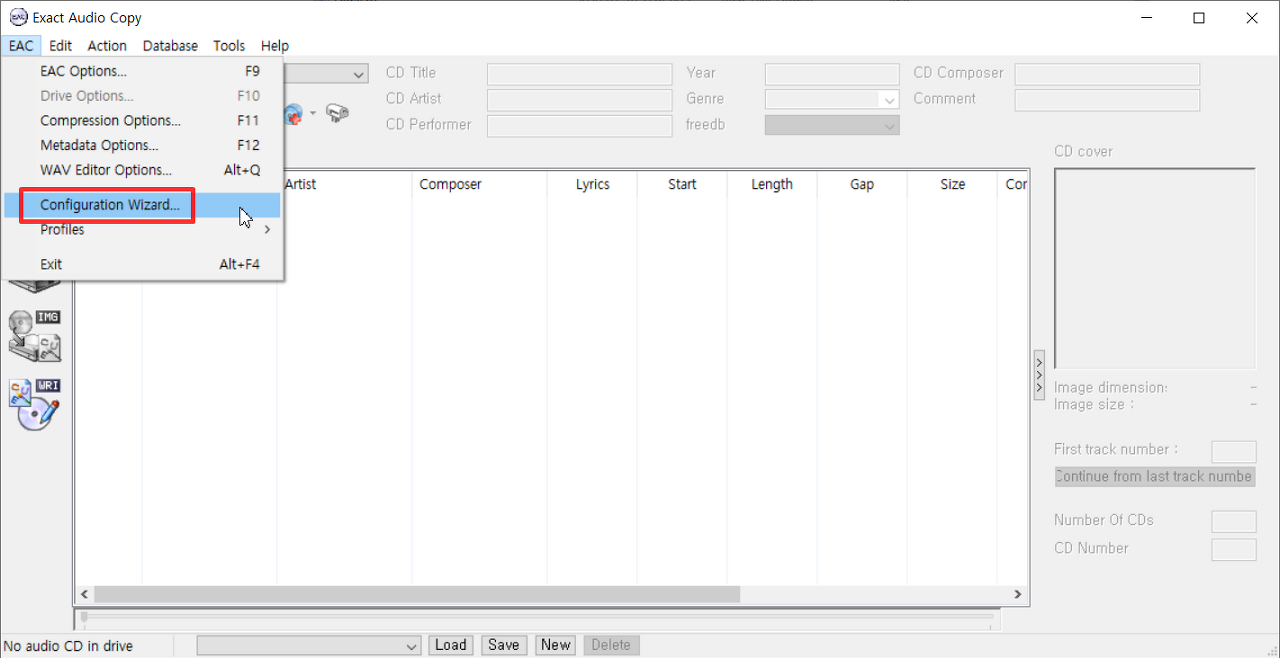Click 'No audio CD in drive' status text
1280x658 pixels.
coord(69,646)
